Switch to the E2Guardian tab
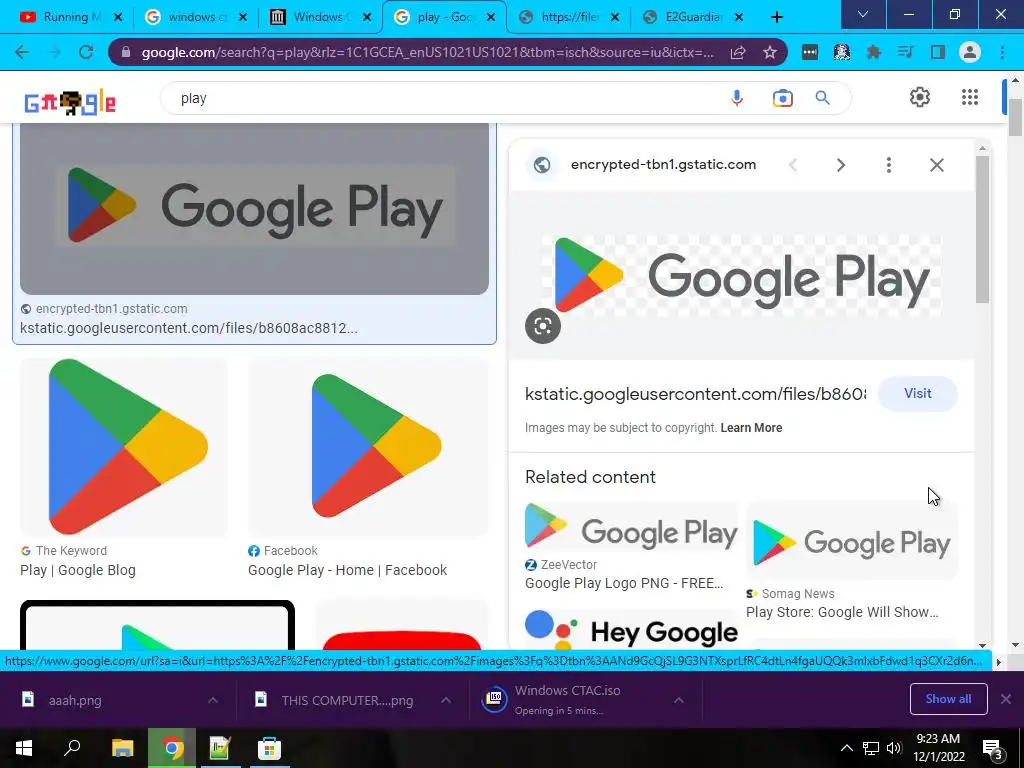The image size is (1024, 768). tap(692, 17)
